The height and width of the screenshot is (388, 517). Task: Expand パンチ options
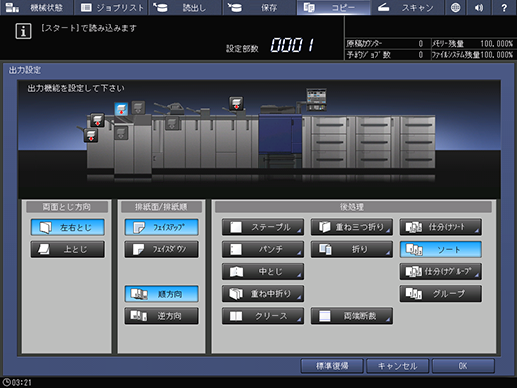pos(263,249)
